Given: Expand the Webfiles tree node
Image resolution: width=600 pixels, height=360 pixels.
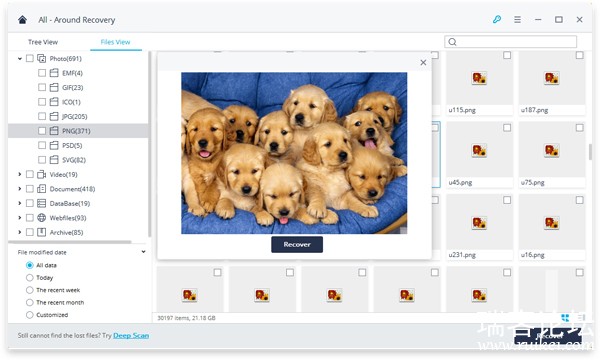Looking at the screenshot, I should [x=20, y=218].
